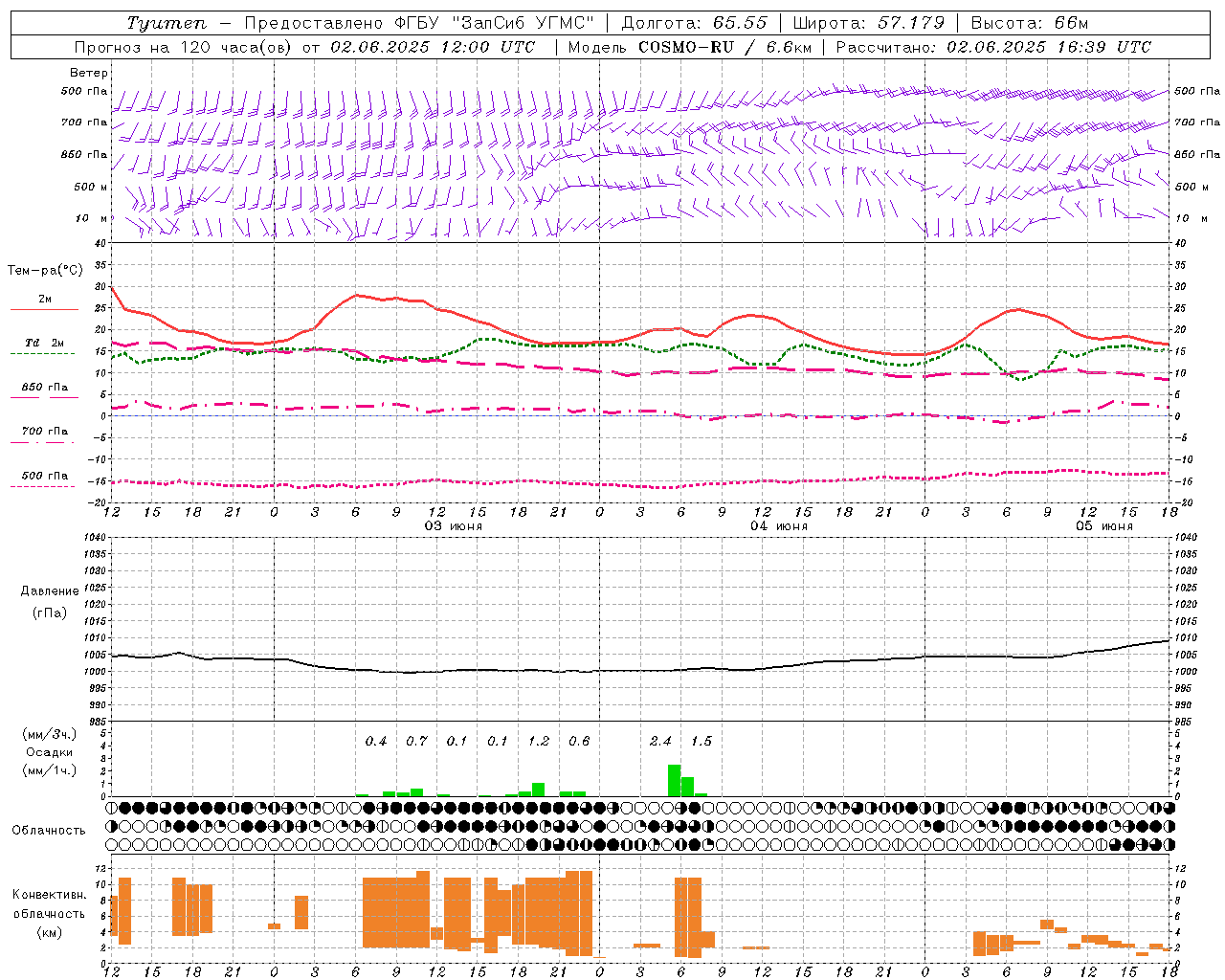Click the "Тем-ра(°C)" temperature axis label
The image size is (1225, 980).
click(x=45, y=271)
